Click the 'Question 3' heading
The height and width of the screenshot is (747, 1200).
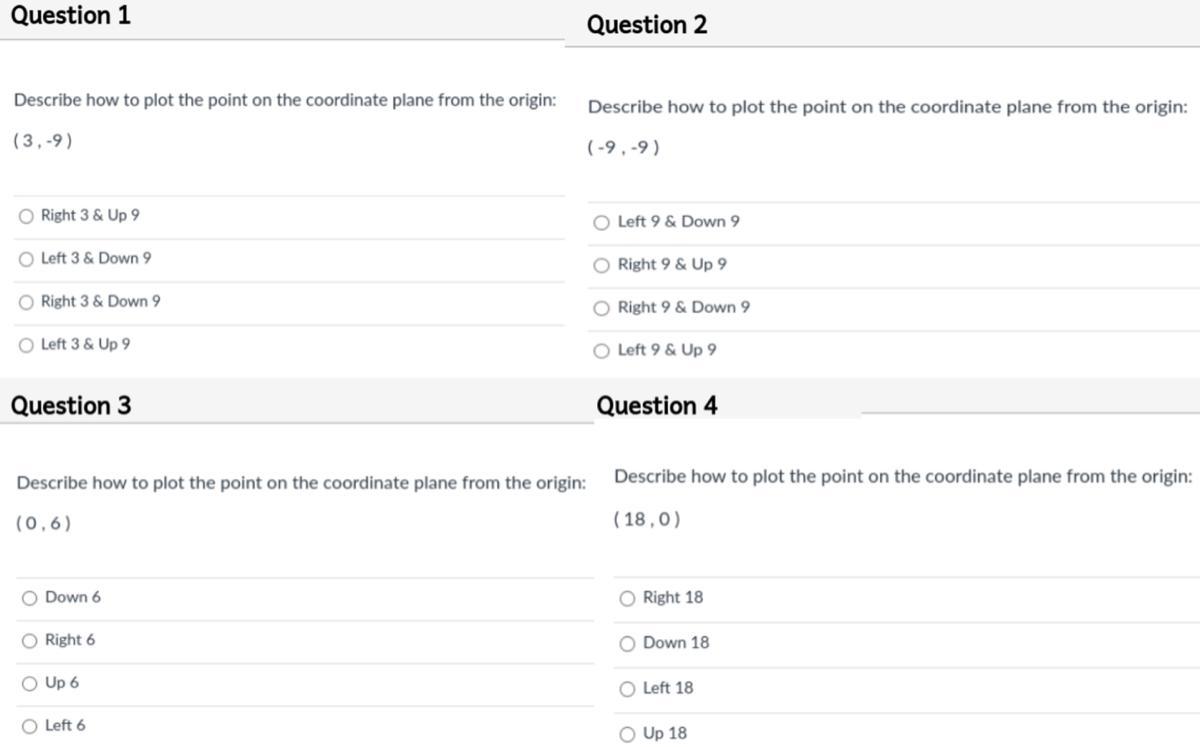[70, 405]
